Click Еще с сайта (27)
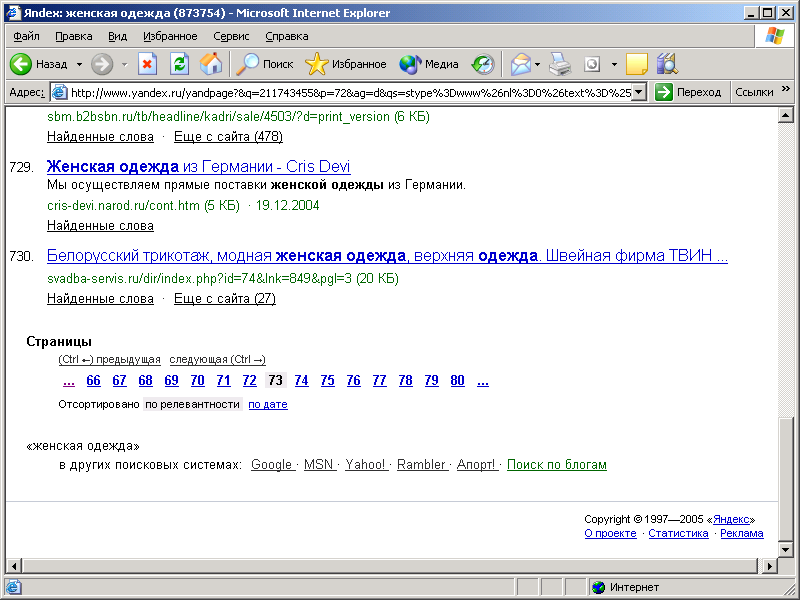 tap(224, 298)
